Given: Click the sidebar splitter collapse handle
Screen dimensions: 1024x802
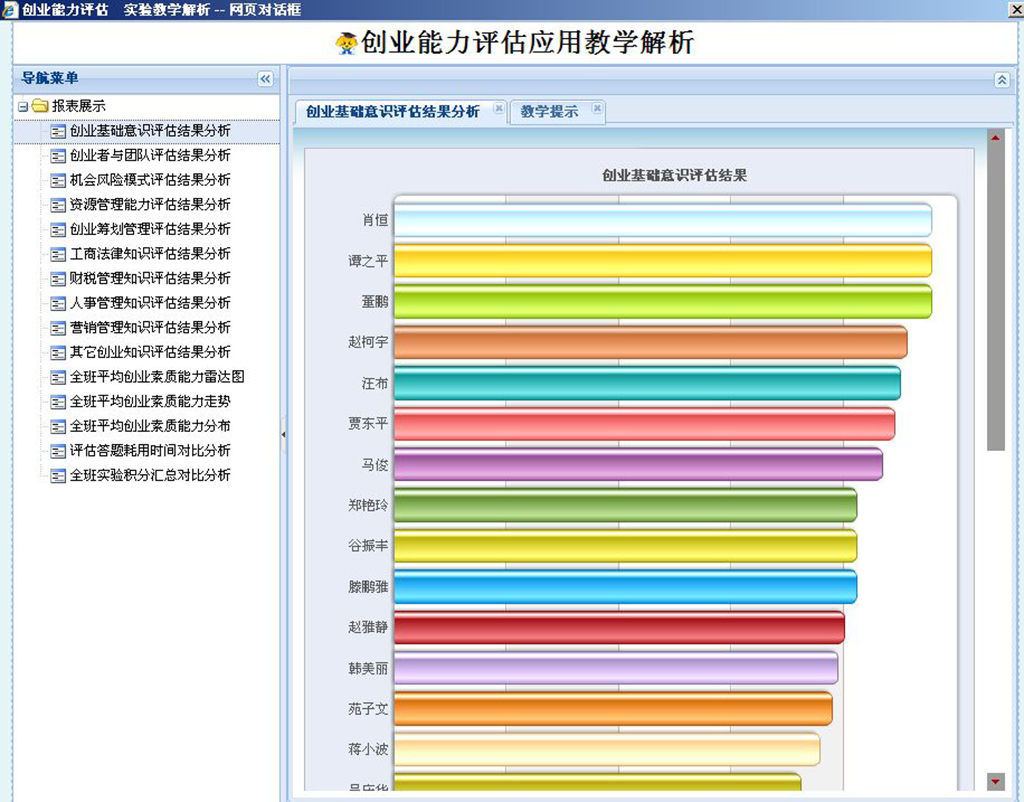Looking at the screenshot, I should click(283, 434).
